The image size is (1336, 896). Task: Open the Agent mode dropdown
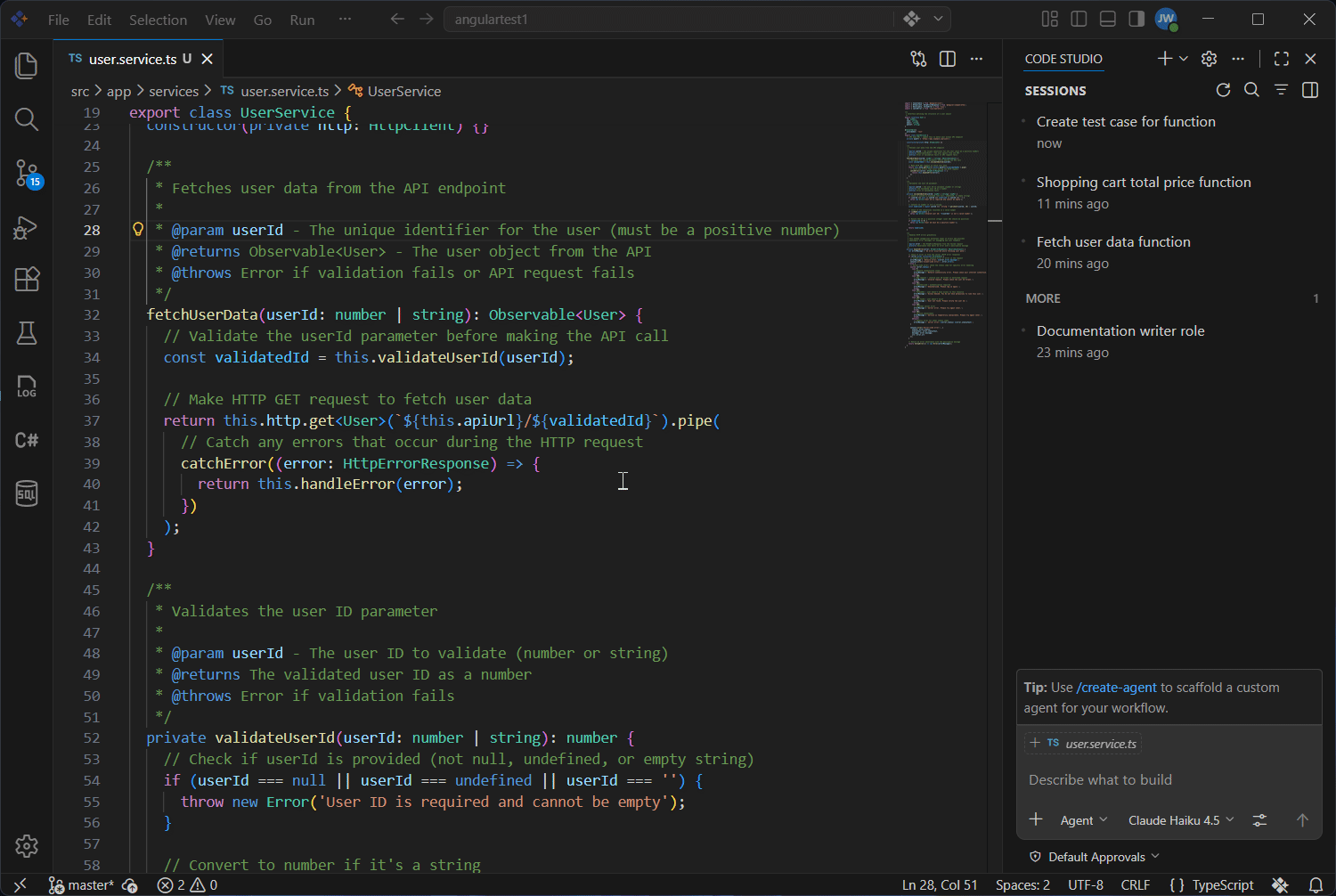[x=1084, y=820]
